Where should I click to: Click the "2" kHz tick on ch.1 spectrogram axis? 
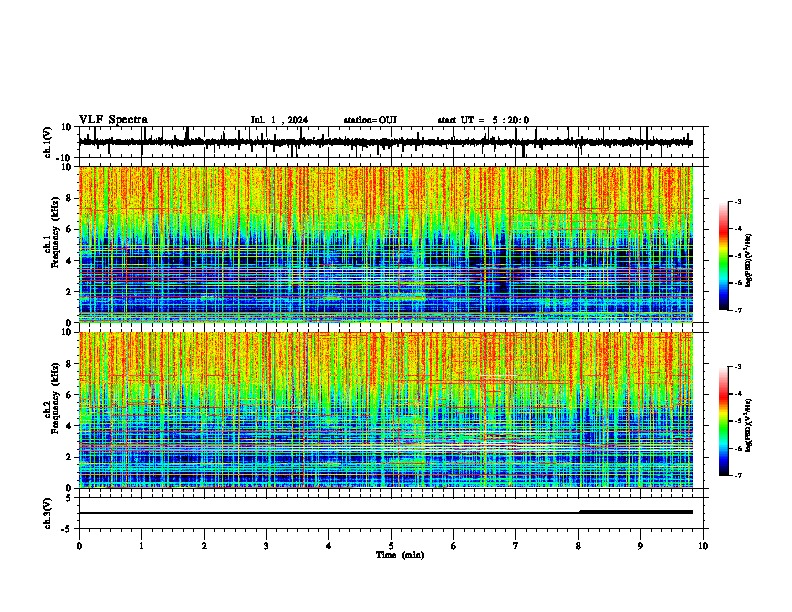tap(69, 292)
